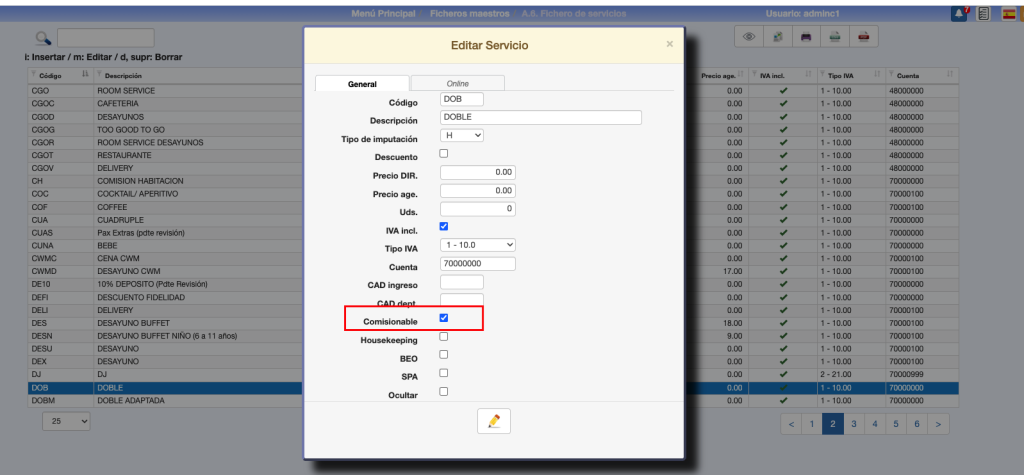Uncheck the Comisionable checkbox

pos(444,318)
